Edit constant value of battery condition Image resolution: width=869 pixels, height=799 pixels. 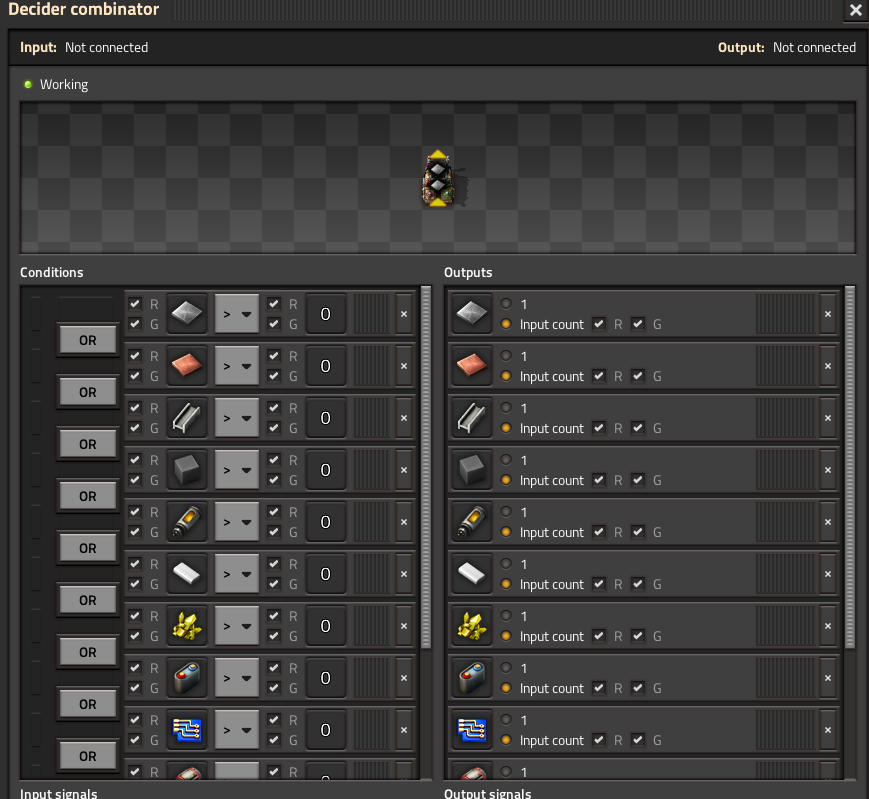click(326, 678)
